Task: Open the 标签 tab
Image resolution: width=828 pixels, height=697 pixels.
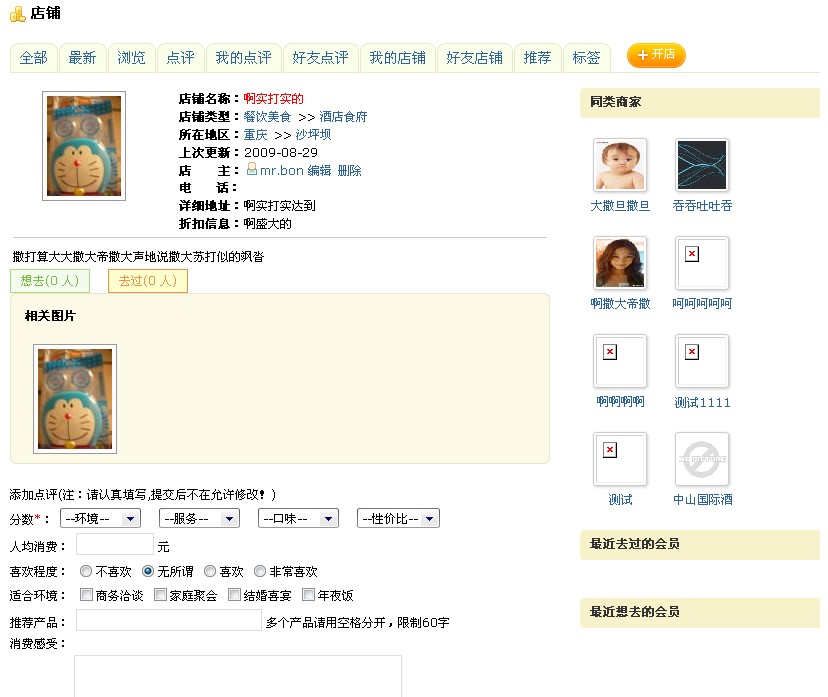Action: pos(587,58)
